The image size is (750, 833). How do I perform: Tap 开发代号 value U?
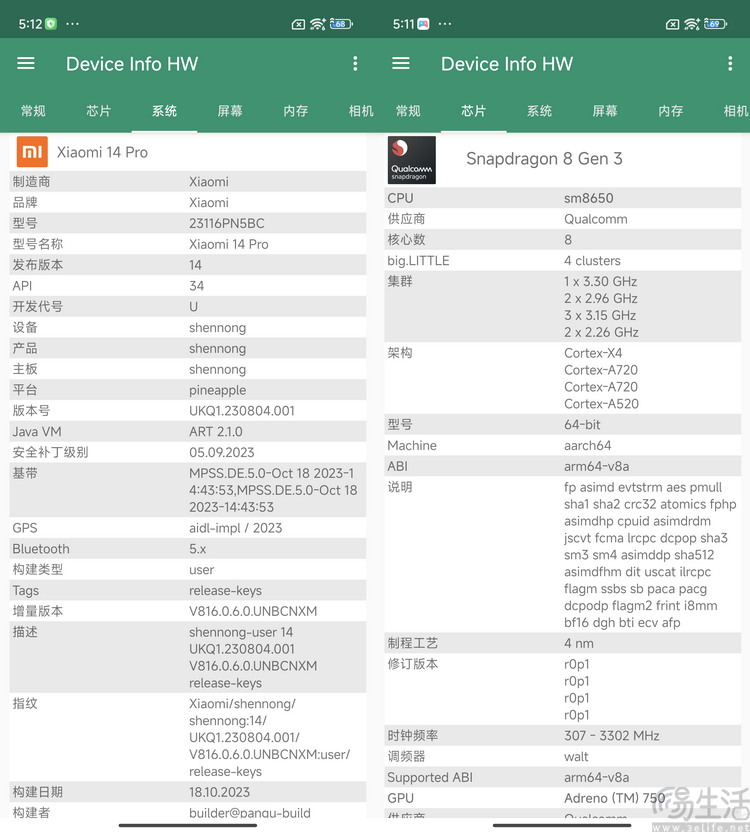coord(193,307)
